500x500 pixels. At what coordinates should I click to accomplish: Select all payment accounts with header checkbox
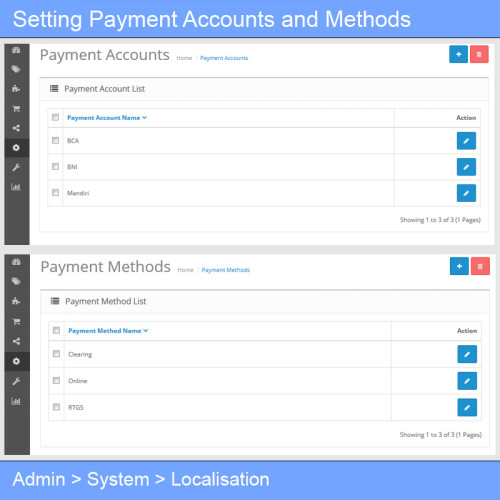55,117
